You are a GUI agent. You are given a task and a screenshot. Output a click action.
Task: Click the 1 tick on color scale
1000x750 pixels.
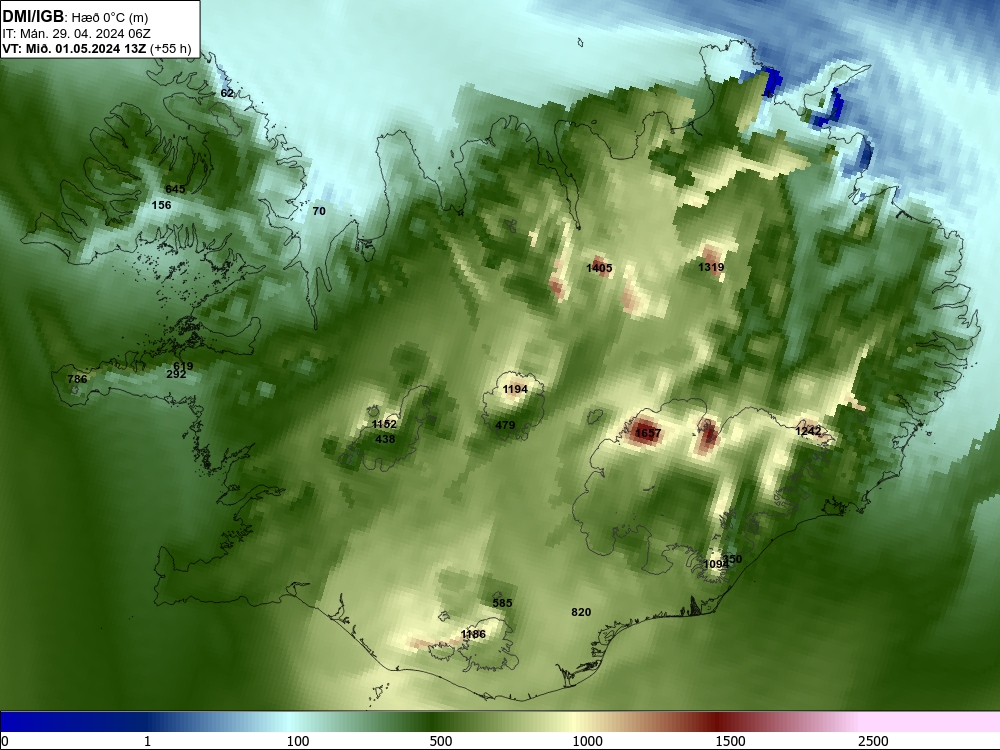tap(147, 741)
